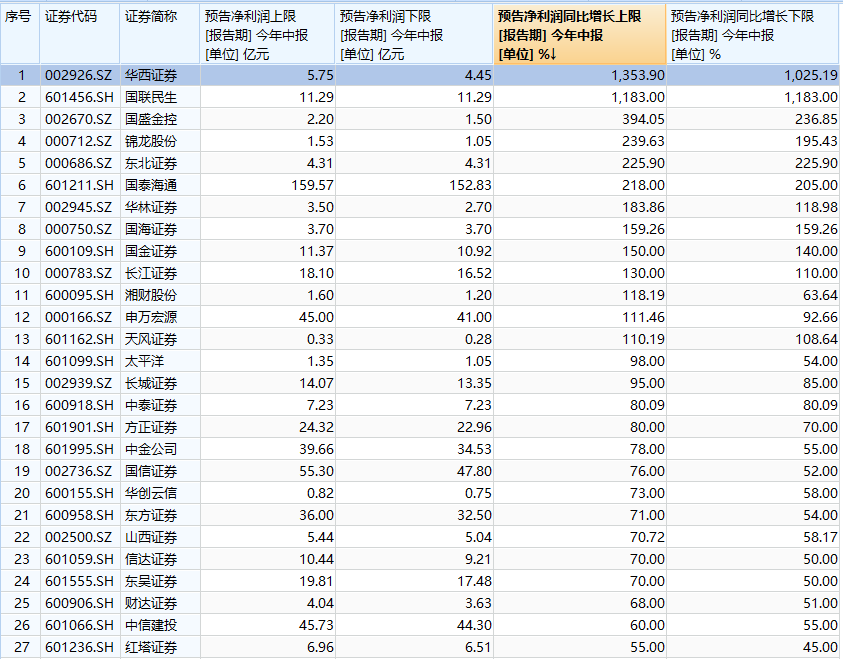843x659 pixels.
Task: Select stock code 002926.SZ
Action: [x=80, y=75]
